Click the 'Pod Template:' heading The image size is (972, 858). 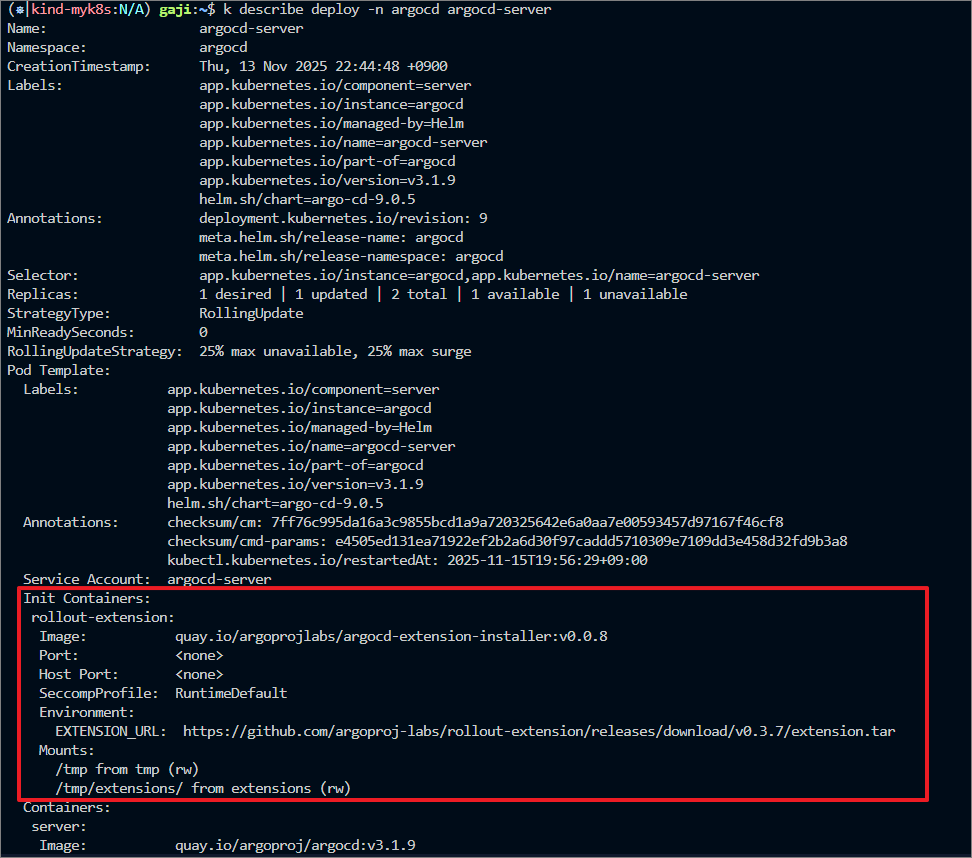59,371
